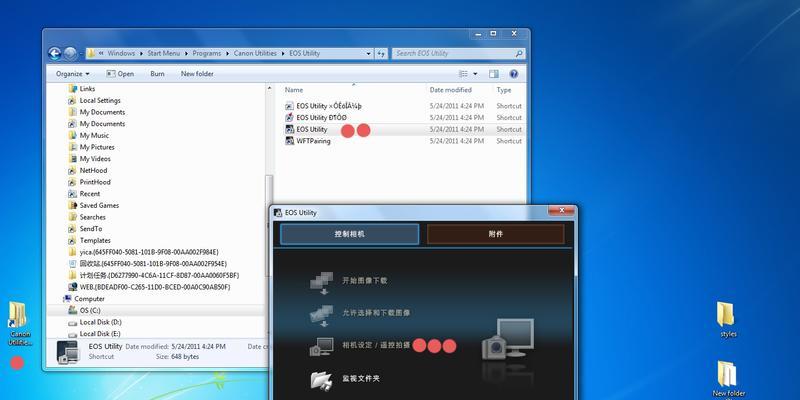Click the navigation tree scrollbar up arrow
Viewport: 800px width, 400px height.
pos(269,88)
